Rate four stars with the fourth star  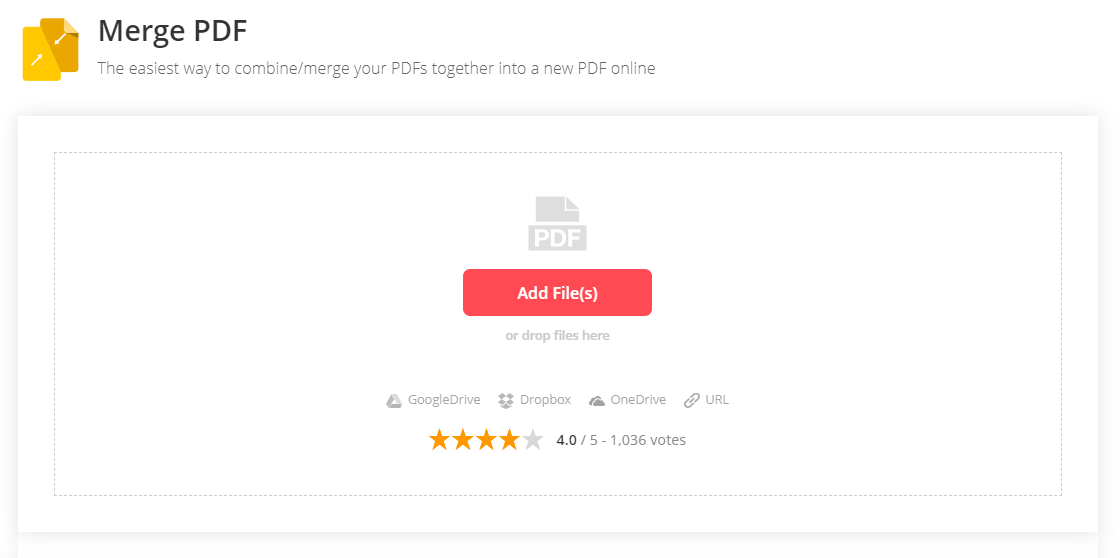tap(509, 440)
